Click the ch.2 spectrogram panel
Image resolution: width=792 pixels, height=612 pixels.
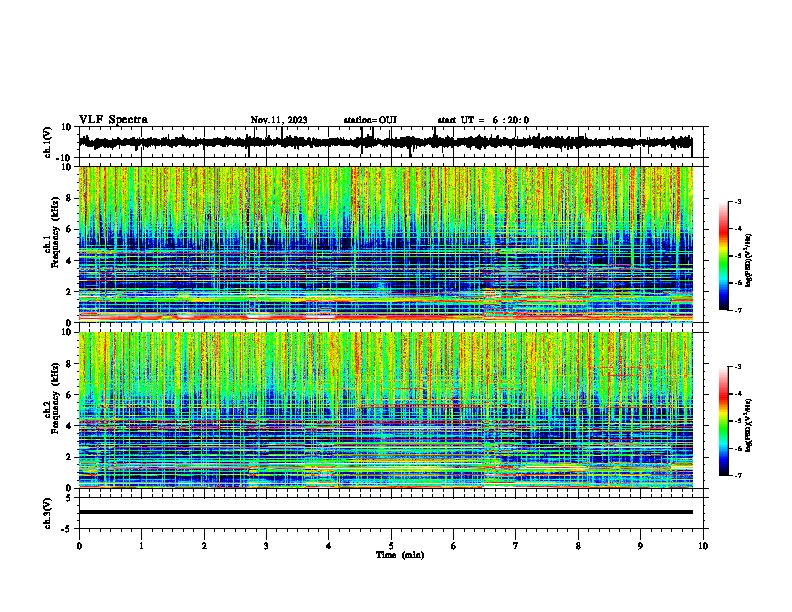386,410
